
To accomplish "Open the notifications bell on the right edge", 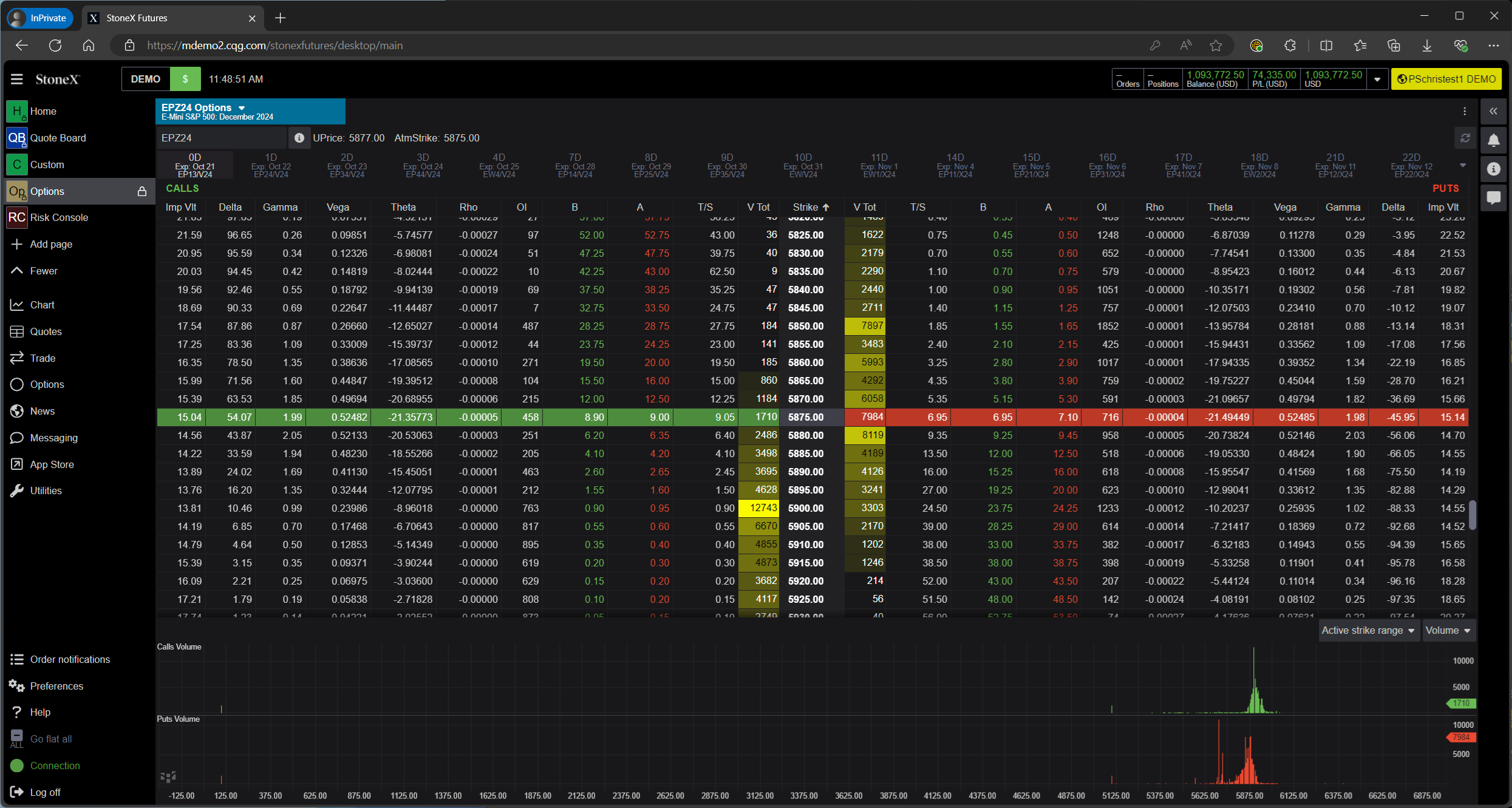I will point(1494,140).
